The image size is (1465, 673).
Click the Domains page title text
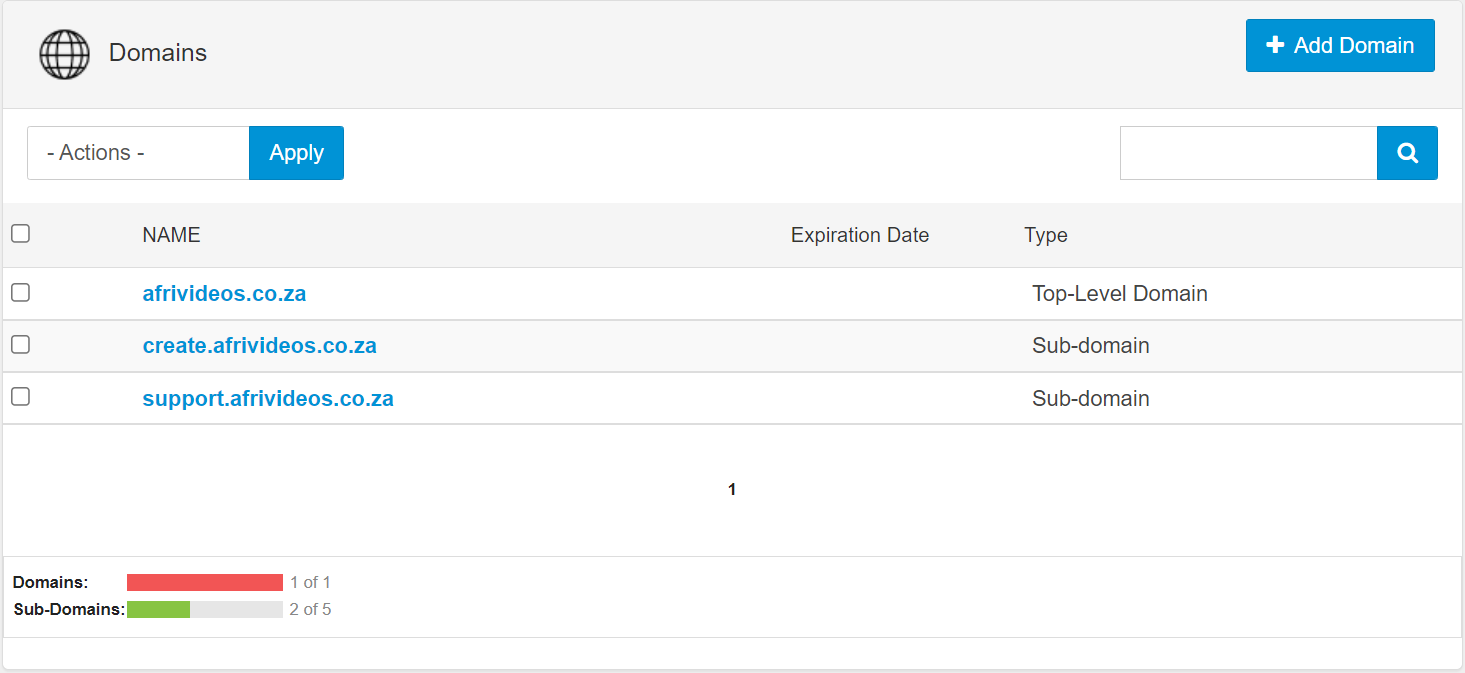[158, 53]
